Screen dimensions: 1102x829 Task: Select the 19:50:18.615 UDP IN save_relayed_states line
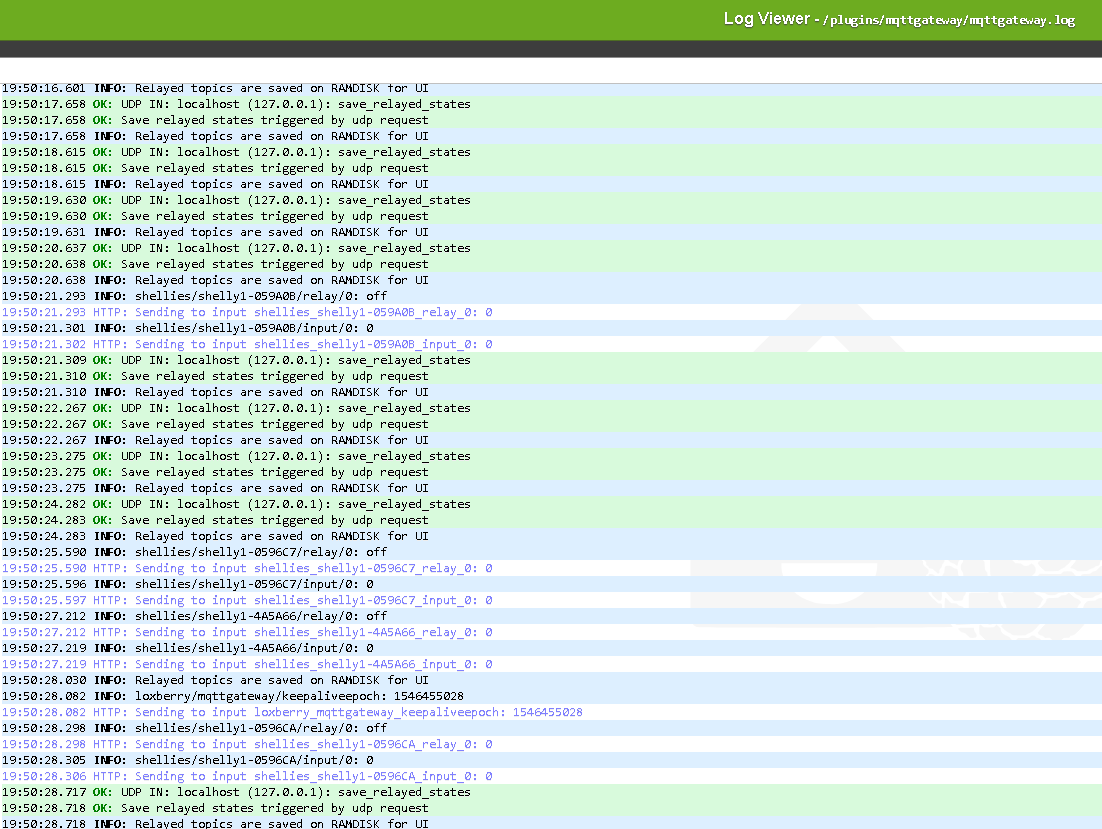(x=280, y=152)
